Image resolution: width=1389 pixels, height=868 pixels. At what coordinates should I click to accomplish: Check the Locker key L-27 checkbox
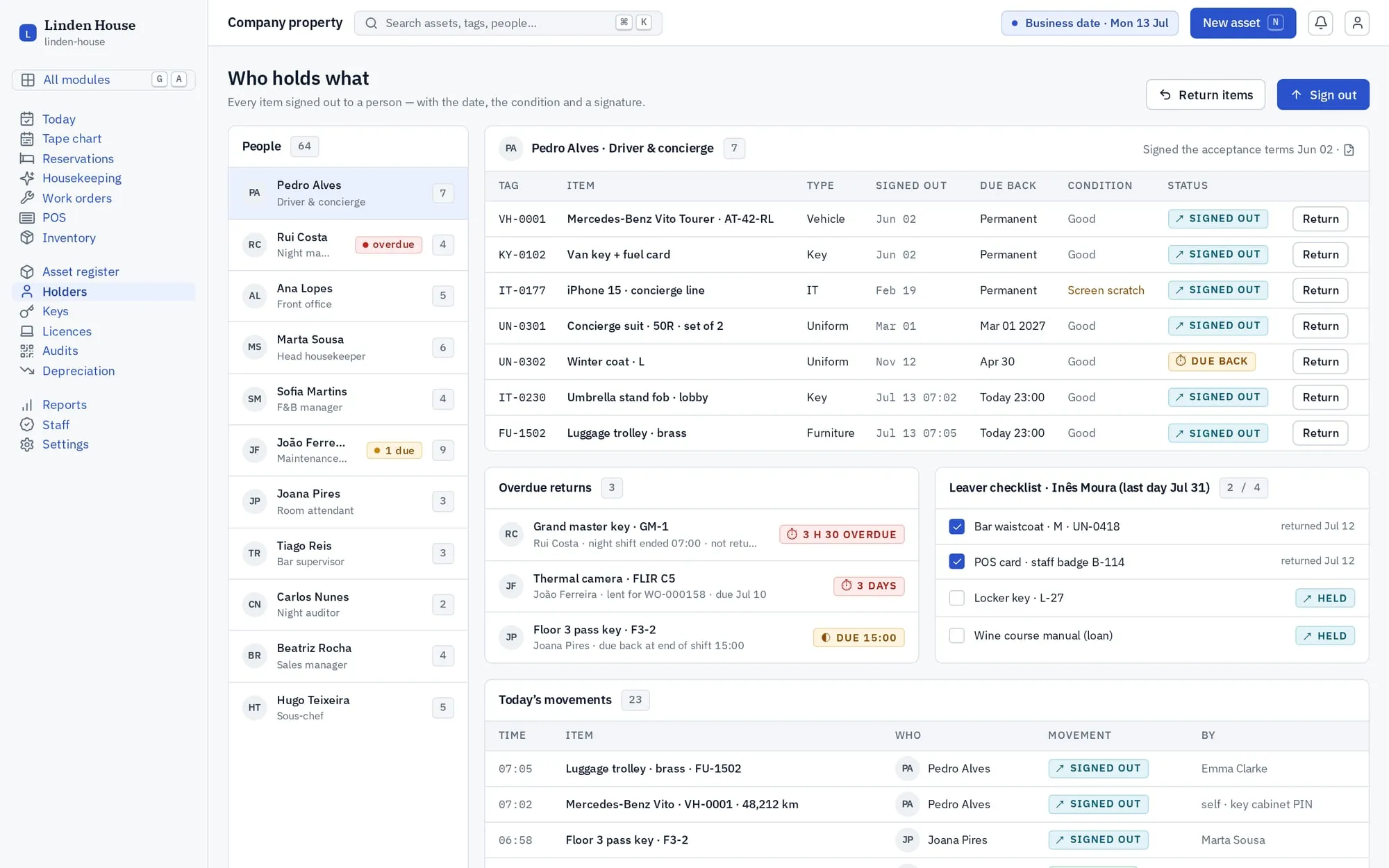(956, 598)
